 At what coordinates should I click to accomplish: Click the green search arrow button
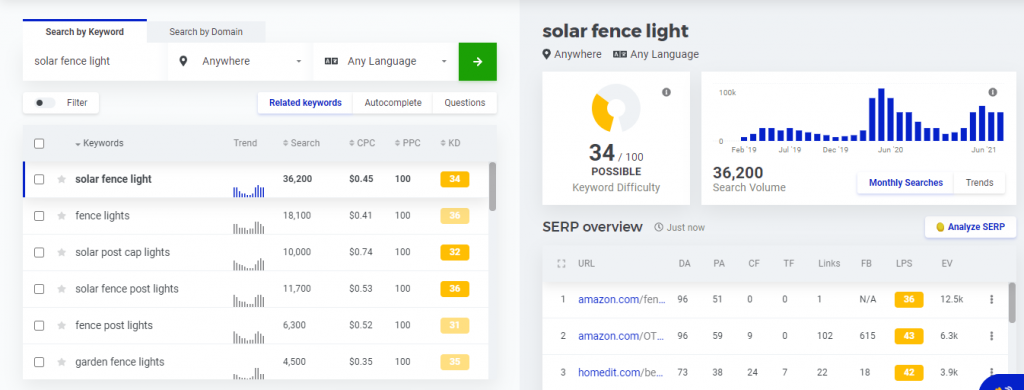[x=477, y=61]
